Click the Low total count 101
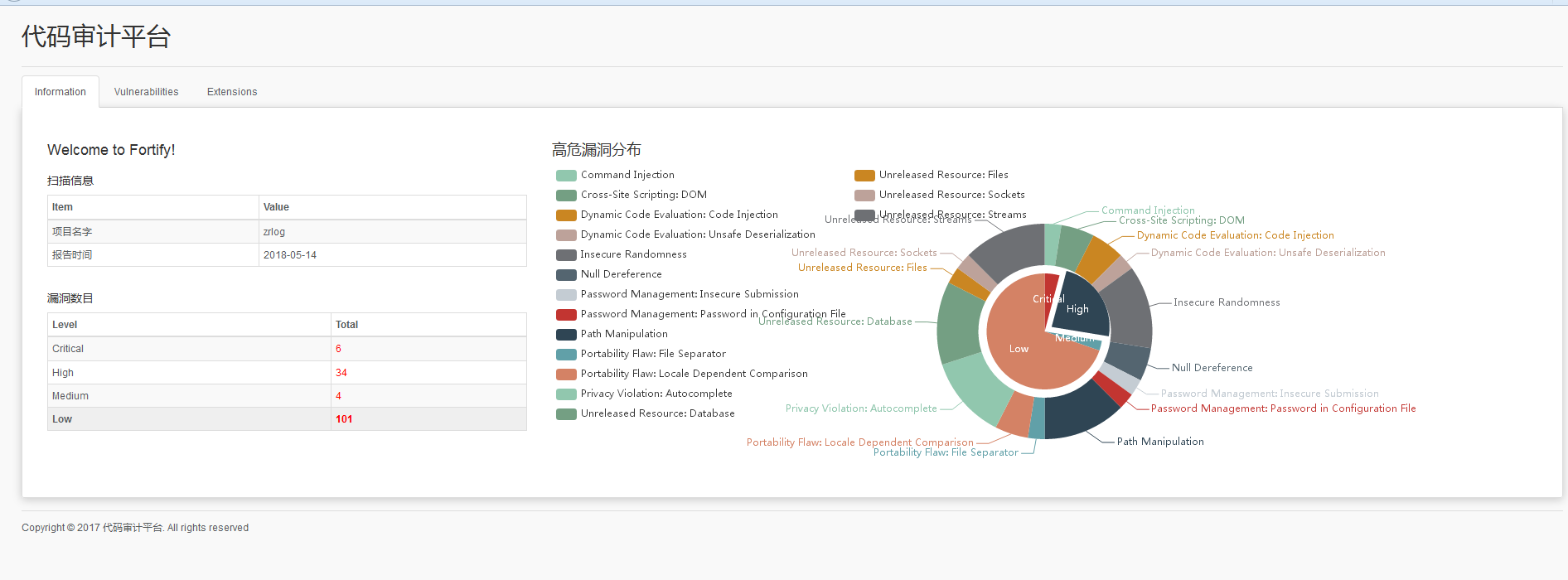This screenshot has width=1568, height=580. pos(344,419)
